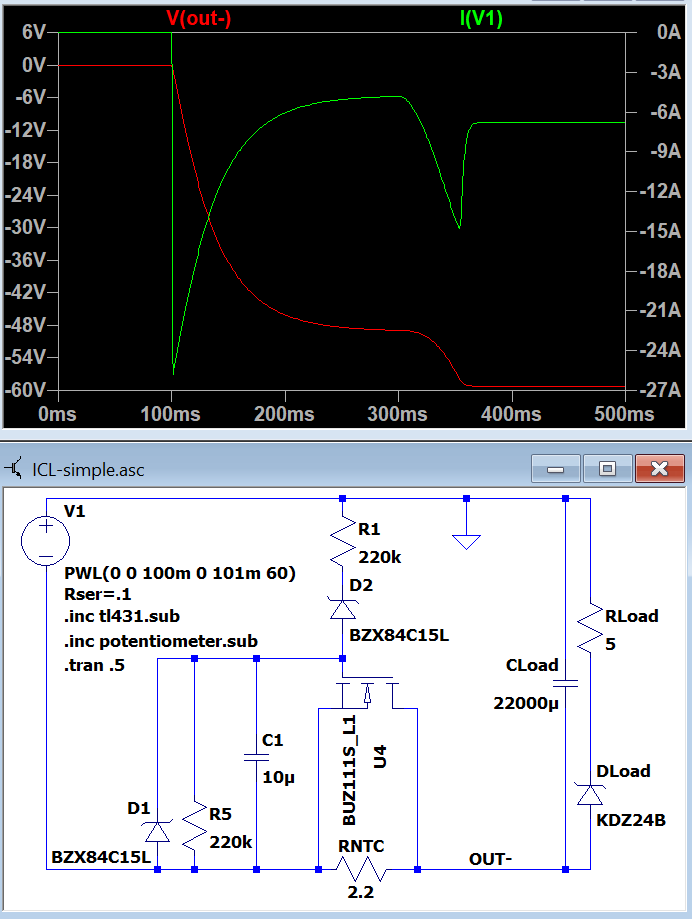This screenshot has height=919, width=692.
Task: Click the OUT- net label
Action: (x=490, y=859)
